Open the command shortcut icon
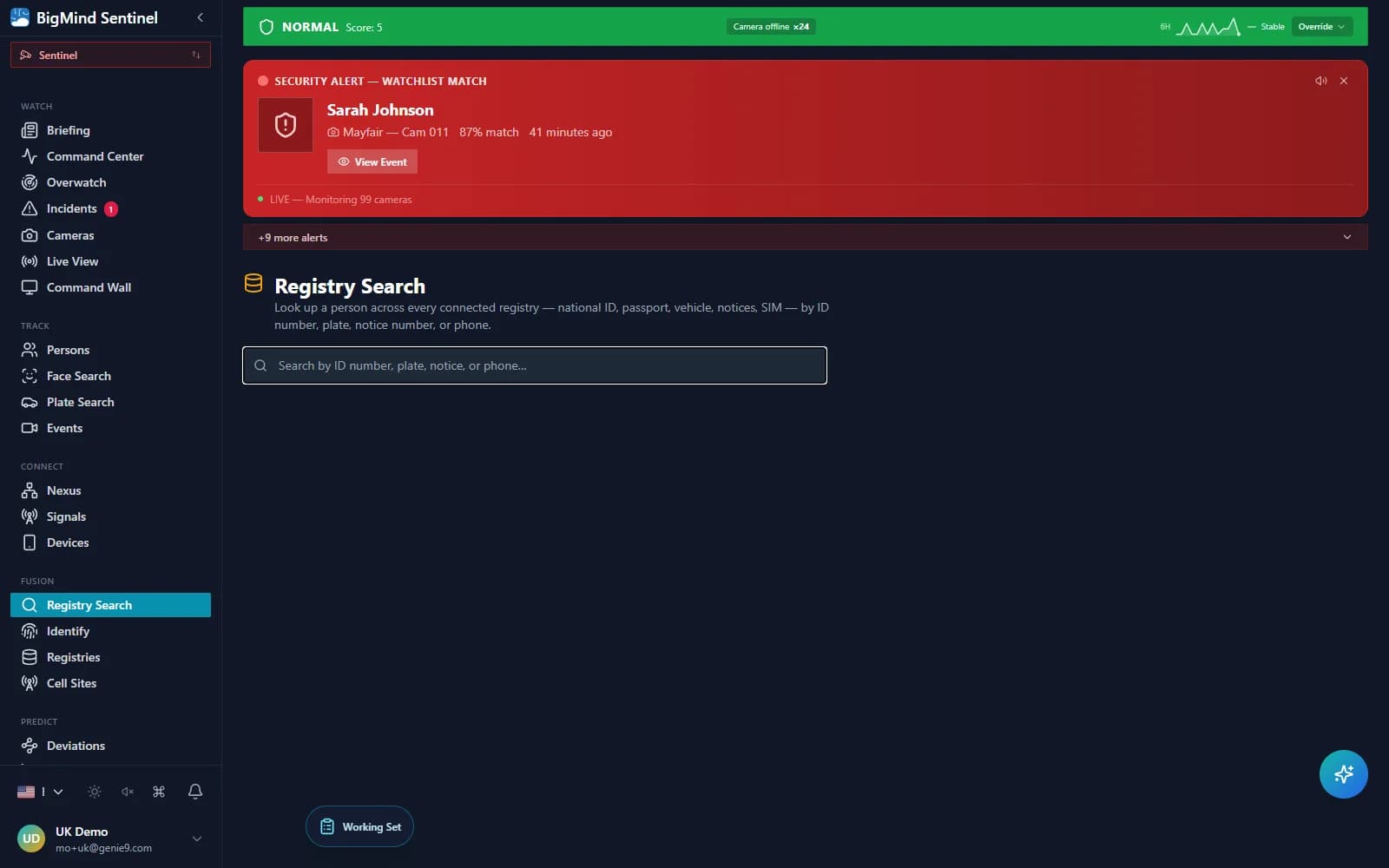Viewport: 1389px width, 868px height. pyautogui.click(x=159, y=792)
